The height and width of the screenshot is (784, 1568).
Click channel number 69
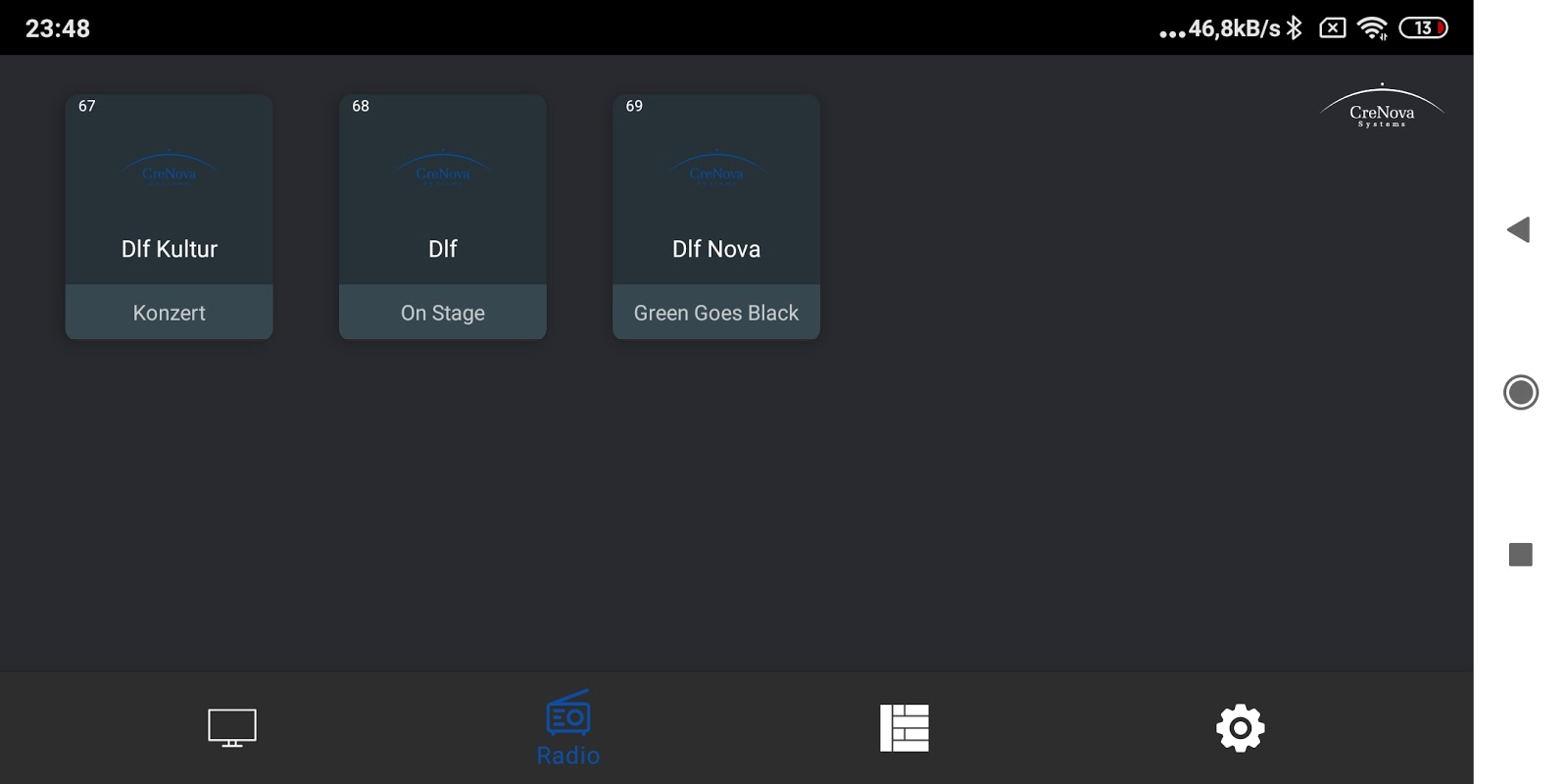(634, 106)
